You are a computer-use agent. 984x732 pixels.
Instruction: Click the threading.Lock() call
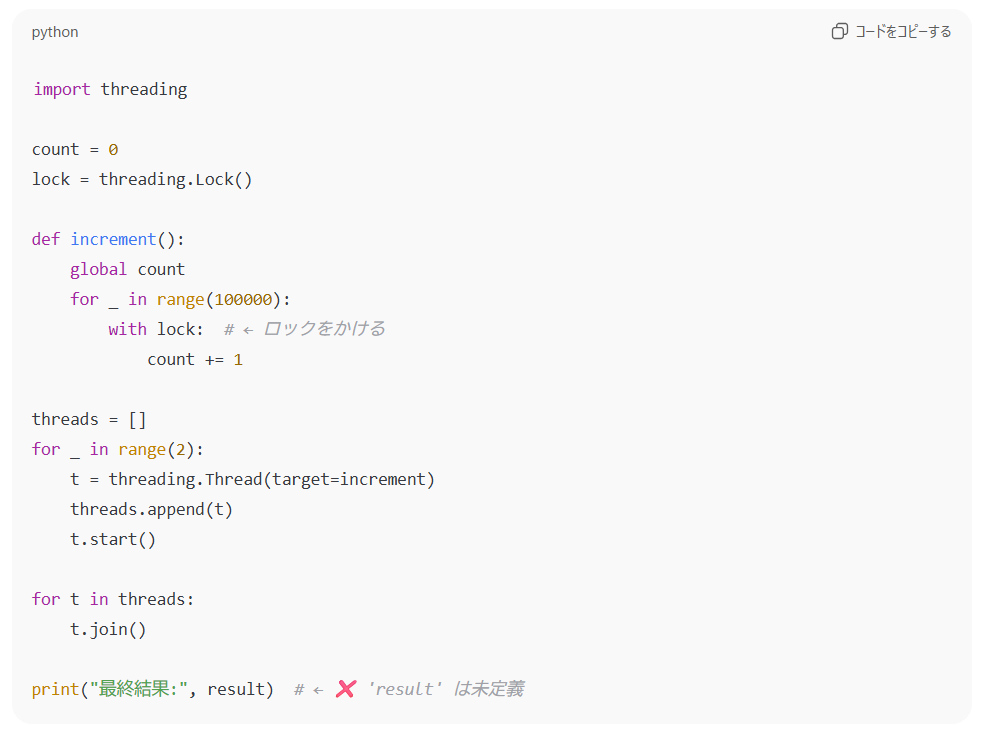point(175,179)
